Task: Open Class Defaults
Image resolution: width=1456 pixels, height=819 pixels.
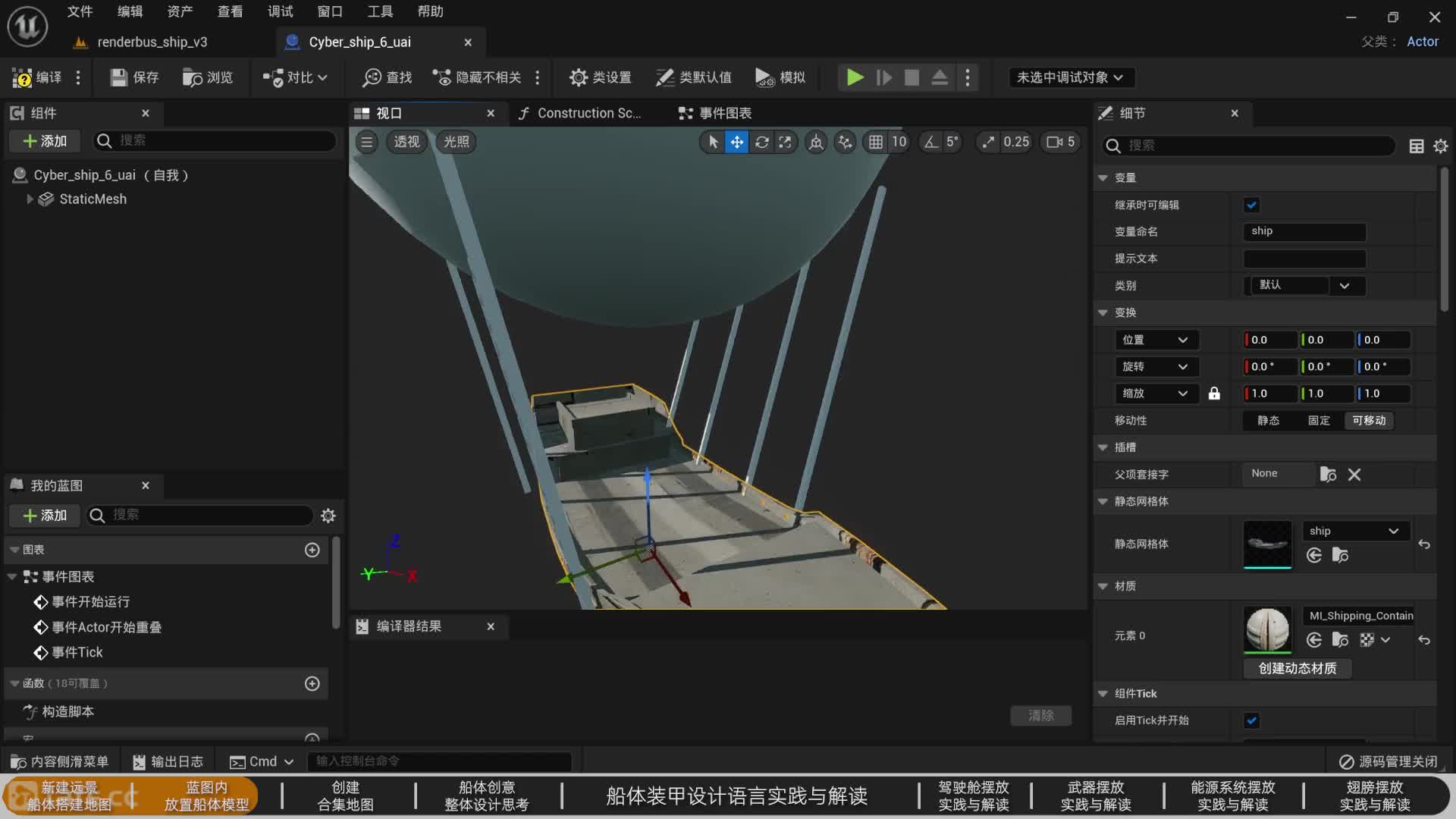Action: click(693, 77)
